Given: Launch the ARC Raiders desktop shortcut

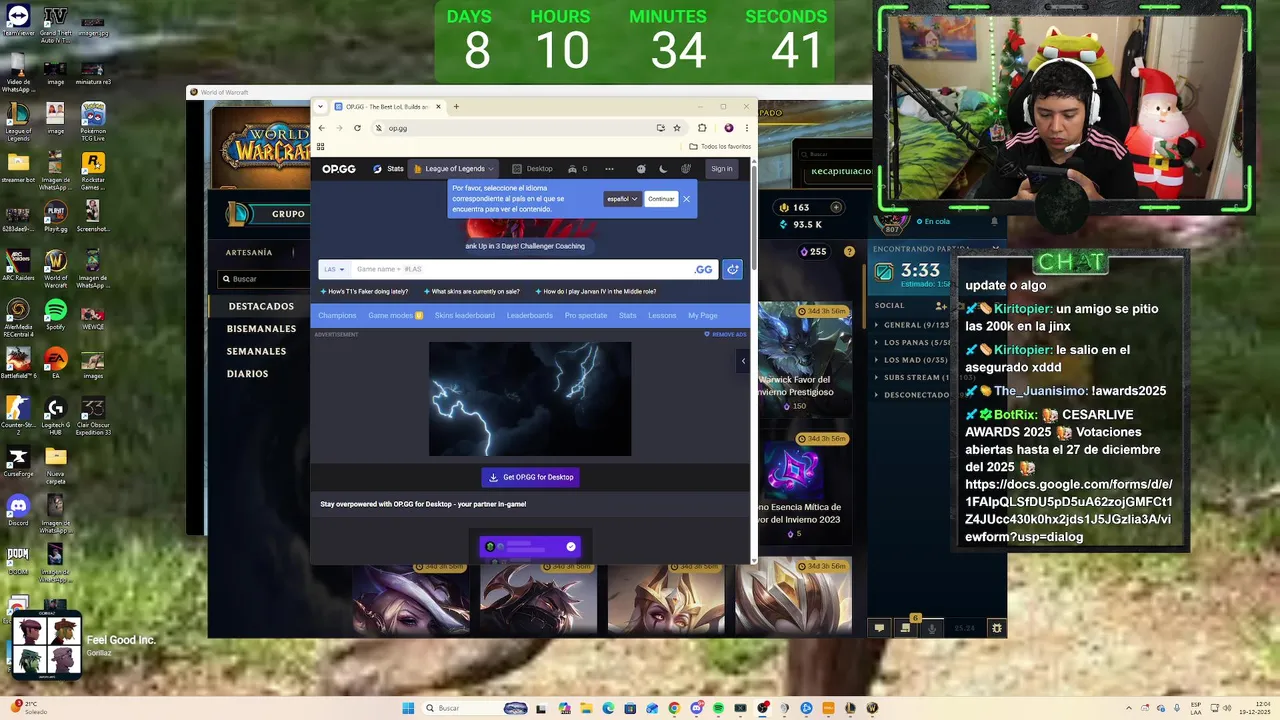Looking at the screenshot, I should click(18, 266).
